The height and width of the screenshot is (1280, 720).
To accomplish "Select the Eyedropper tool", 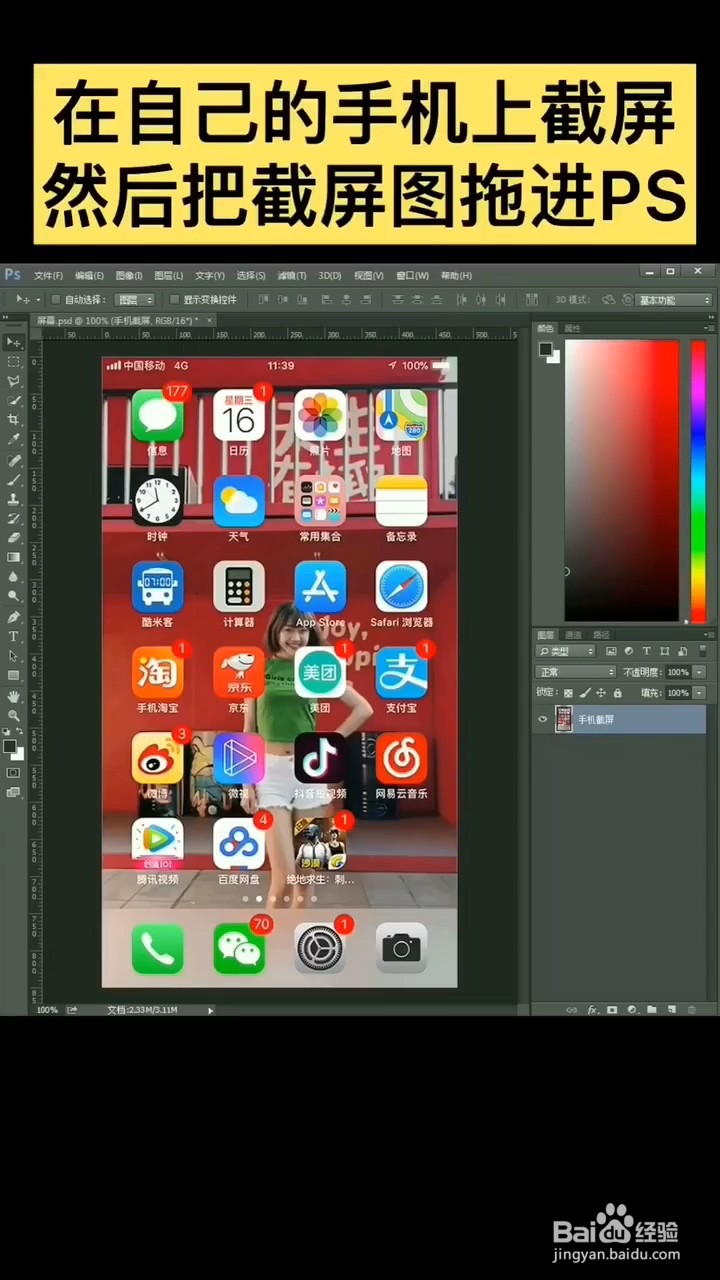I will click(x=14, y=440).
